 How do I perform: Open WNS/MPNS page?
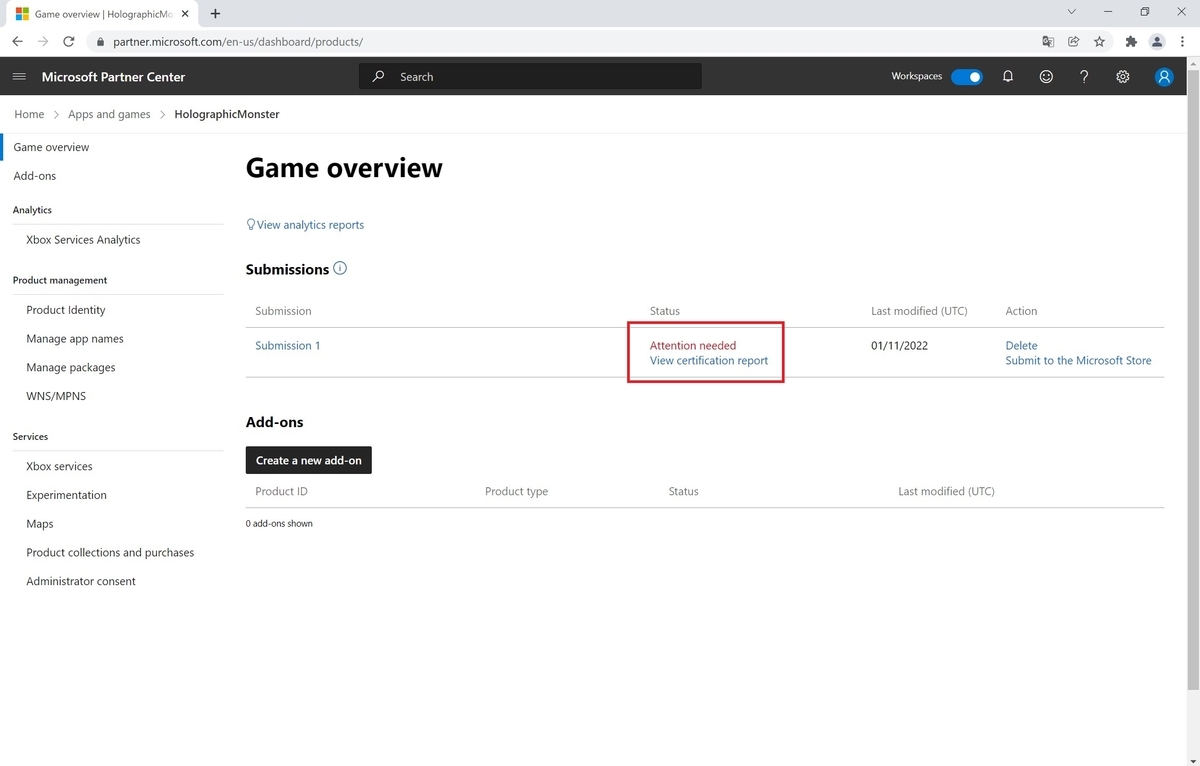56,396
